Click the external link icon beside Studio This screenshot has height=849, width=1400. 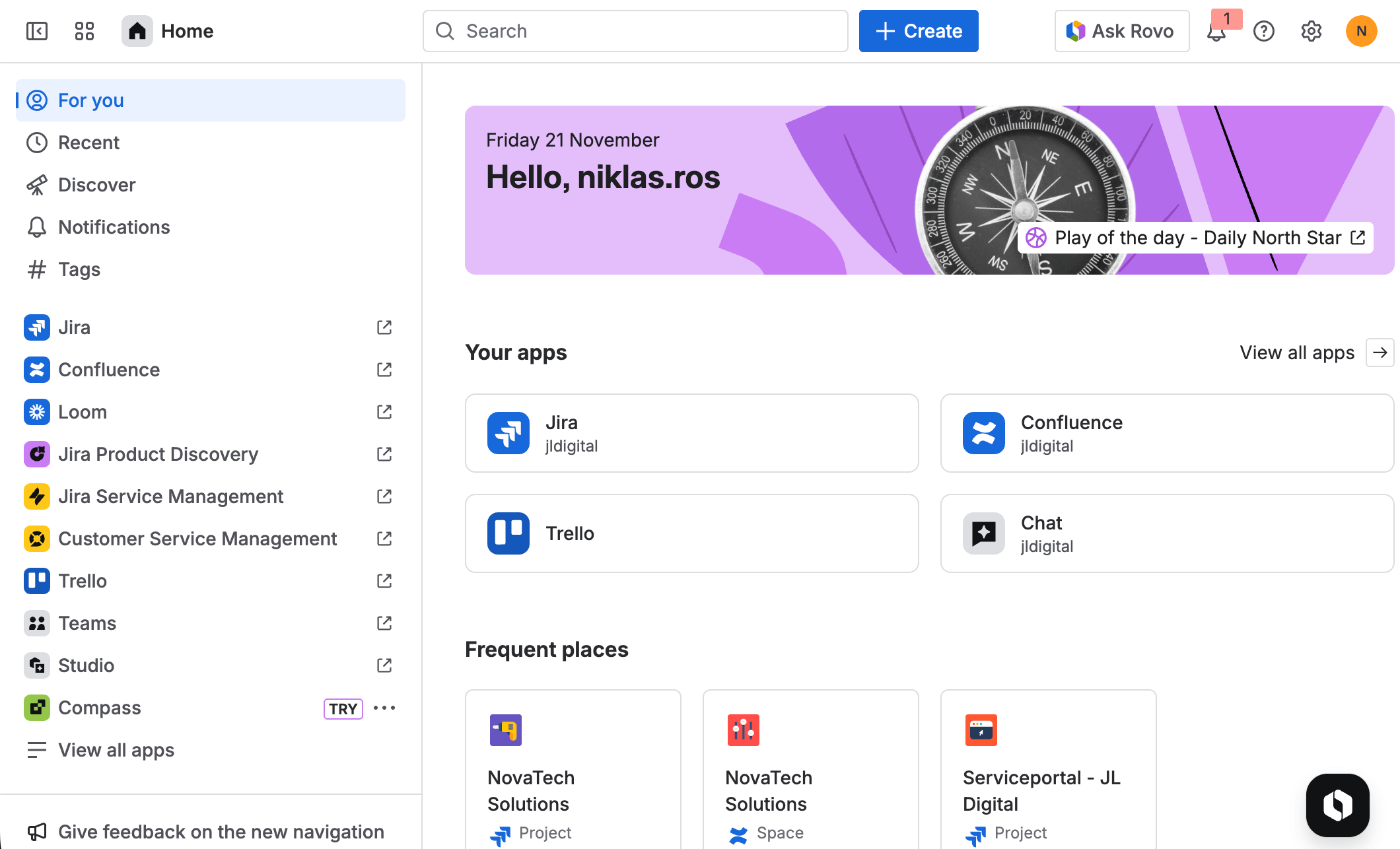click(x=384, y=665)
